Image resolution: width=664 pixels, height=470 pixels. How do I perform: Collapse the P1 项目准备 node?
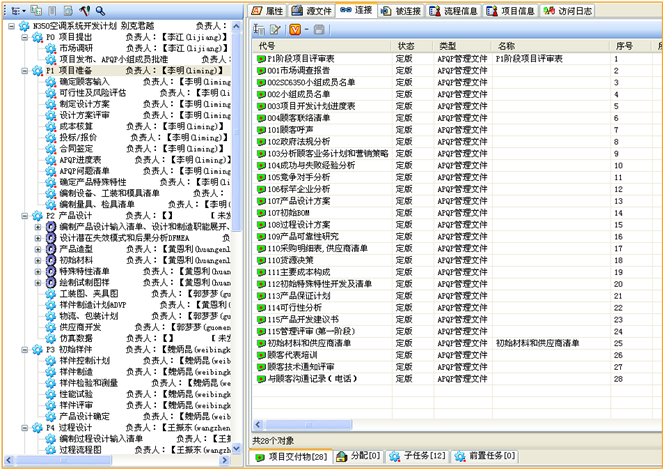click(x=25, y=71)
